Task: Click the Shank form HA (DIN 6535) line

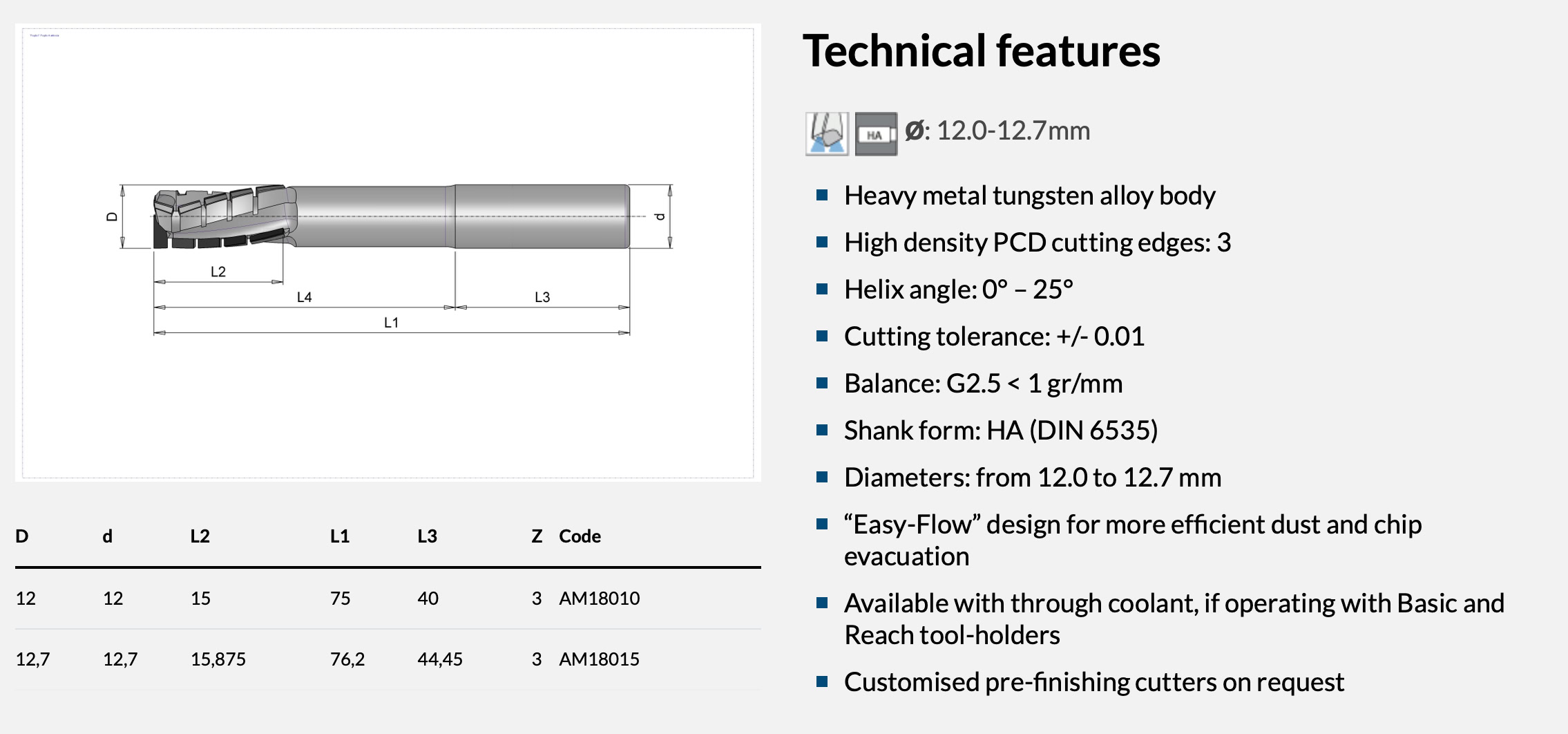Action: point(1000,431)
